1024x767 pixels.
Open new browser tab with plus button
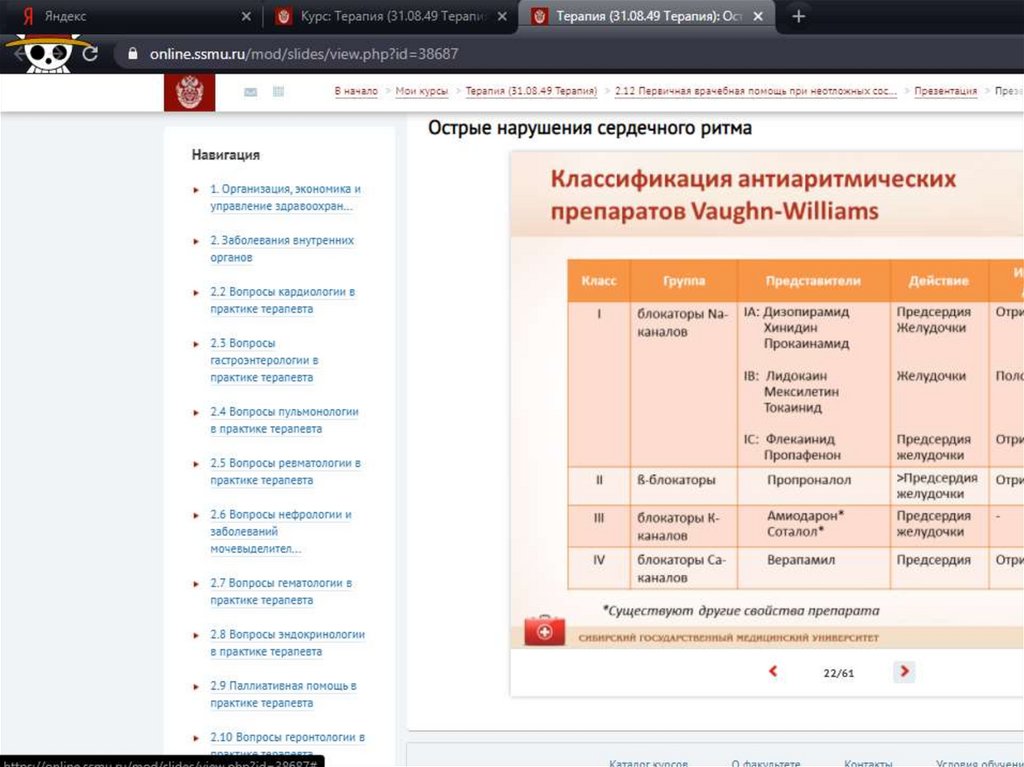(798, 16)
